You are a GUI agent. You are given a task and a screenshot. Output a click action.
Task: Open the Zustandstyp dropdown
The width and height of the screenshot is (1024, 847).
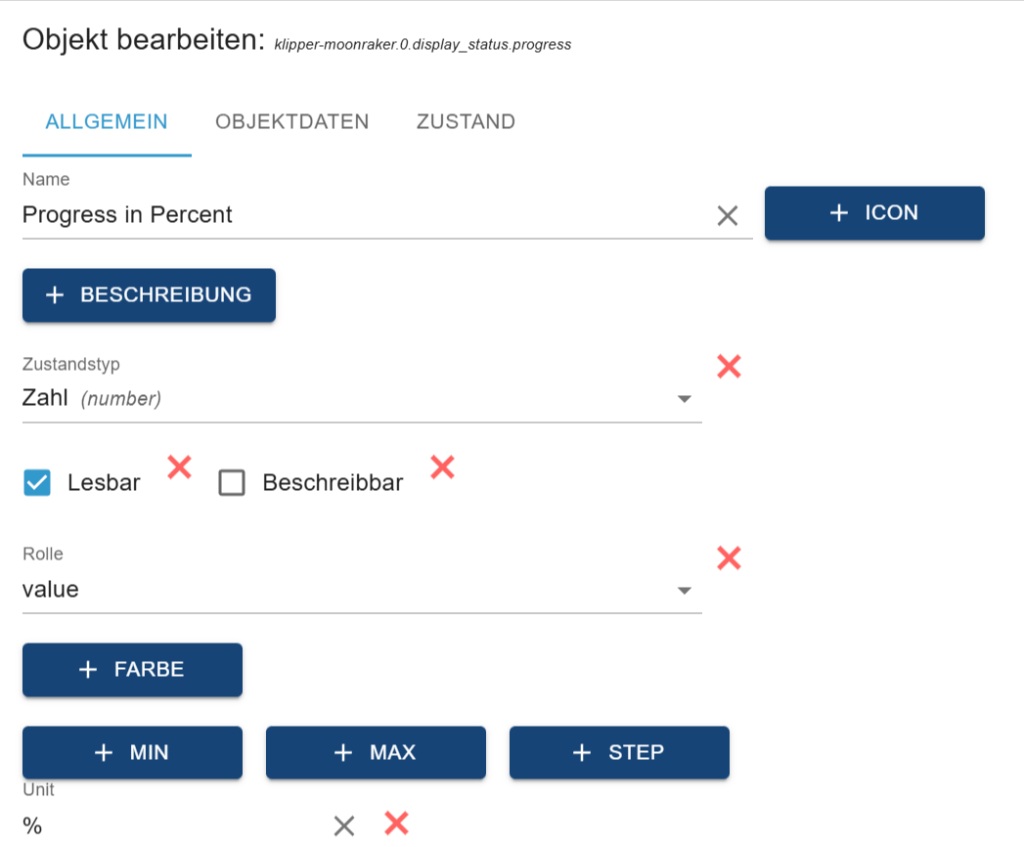point(684,399)
